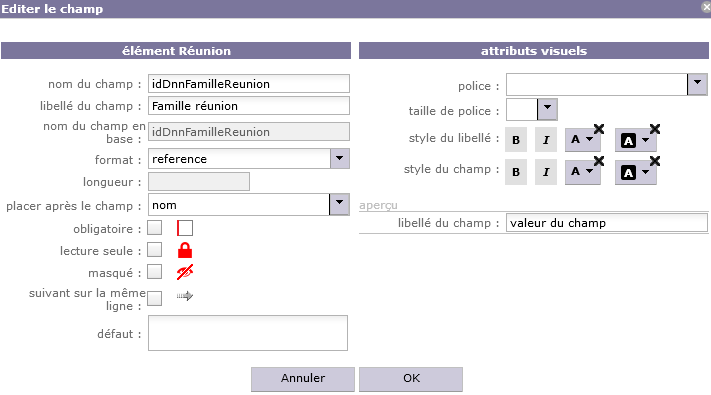The height and width of the screenshot is (395, 711).
Task: Toggle bold for style du libellé
Action: [516, 140]
